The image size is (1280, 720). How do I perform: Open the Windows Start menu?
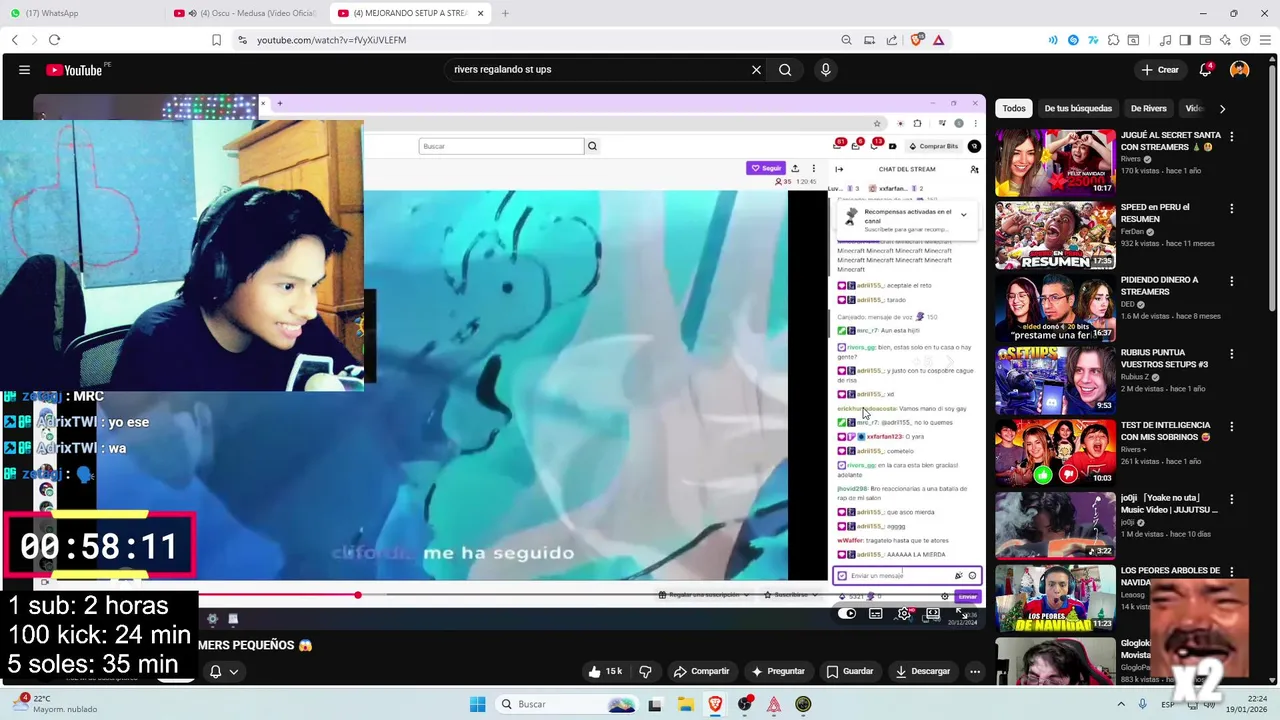pos(477,704)
